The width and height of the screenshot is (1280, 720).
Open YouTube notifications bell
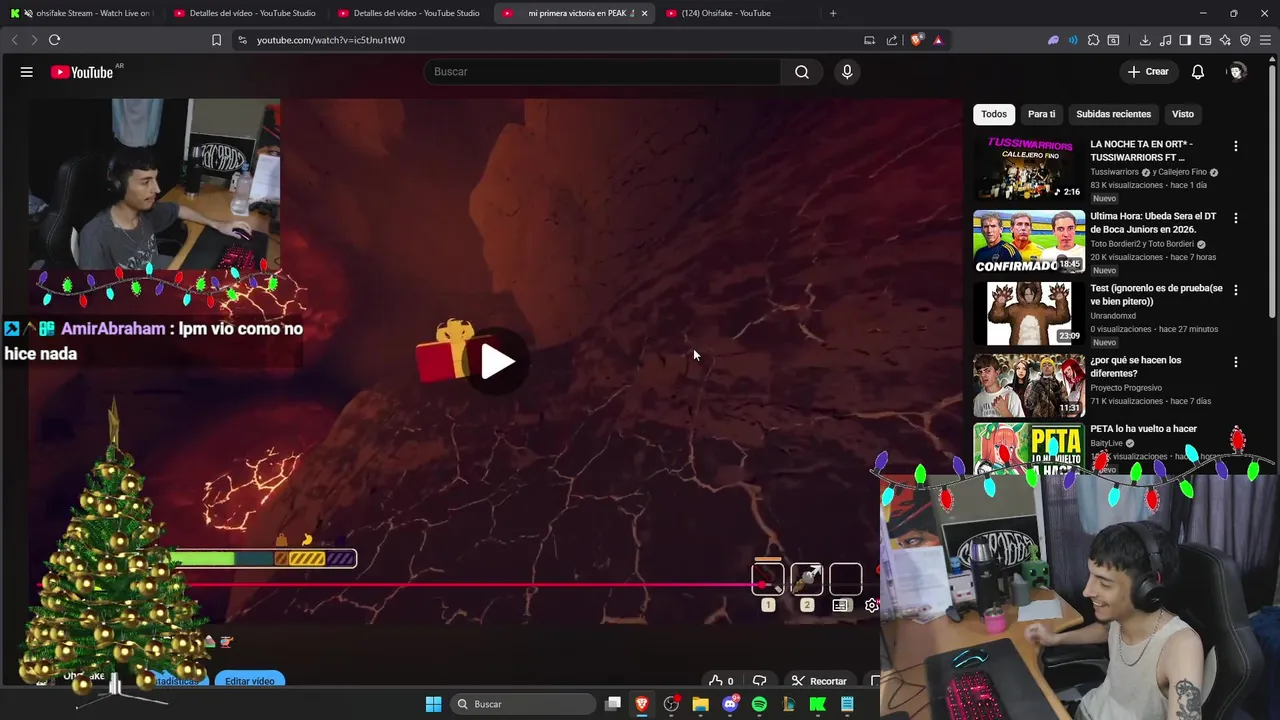point(1198,72)
